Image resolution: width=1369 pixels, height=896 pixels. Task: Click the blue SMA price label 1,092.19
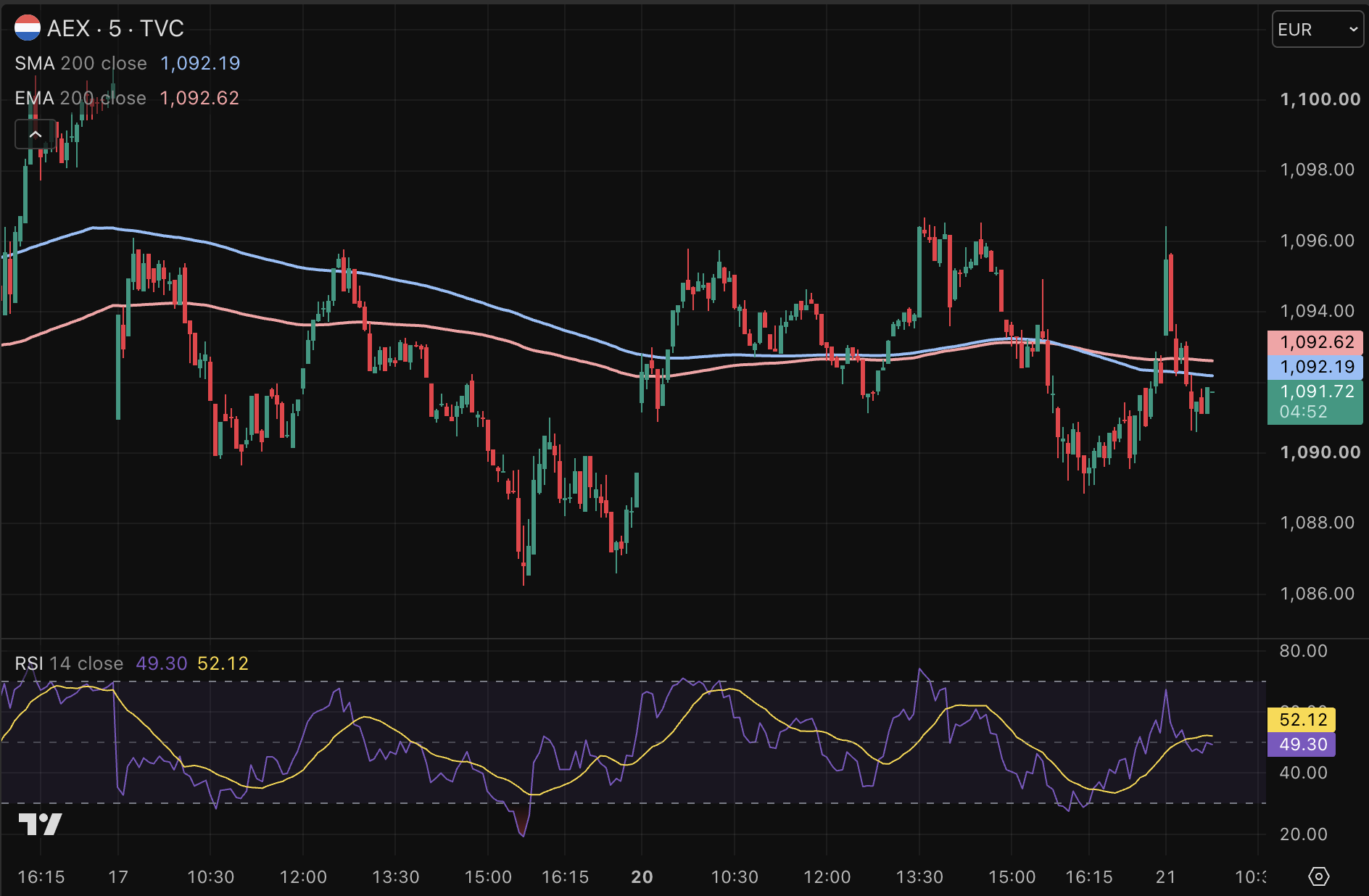coord(1315,367)
